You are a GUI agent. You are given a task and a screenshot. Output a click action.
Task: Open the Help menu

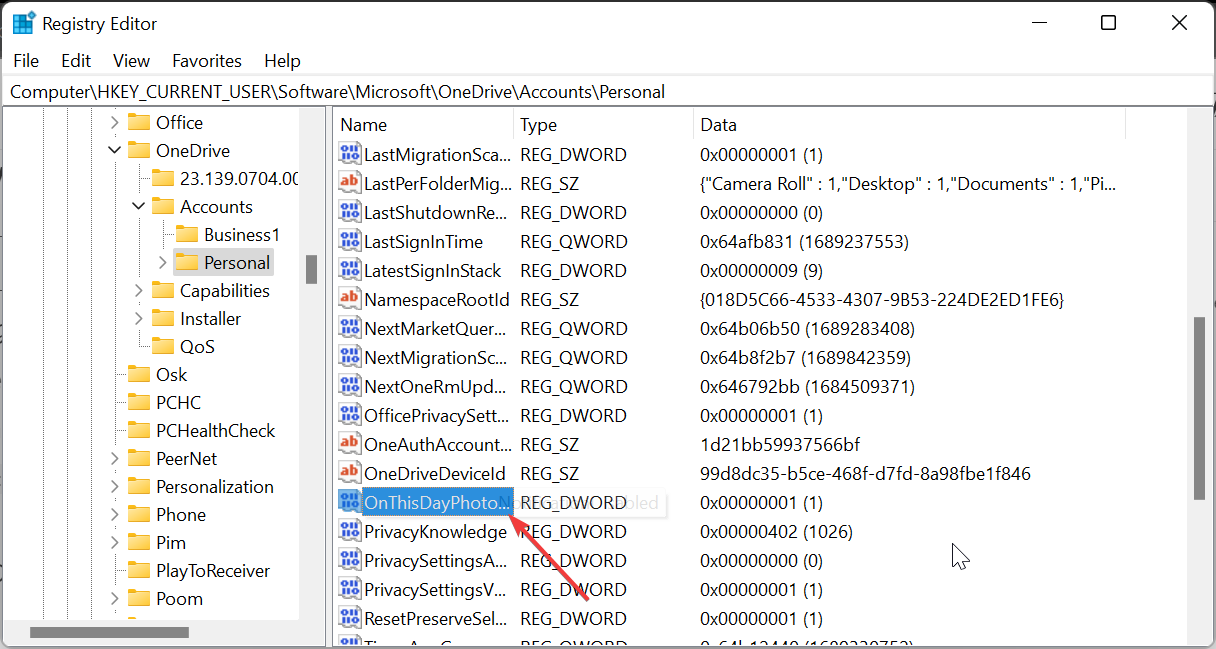(282, 61)
